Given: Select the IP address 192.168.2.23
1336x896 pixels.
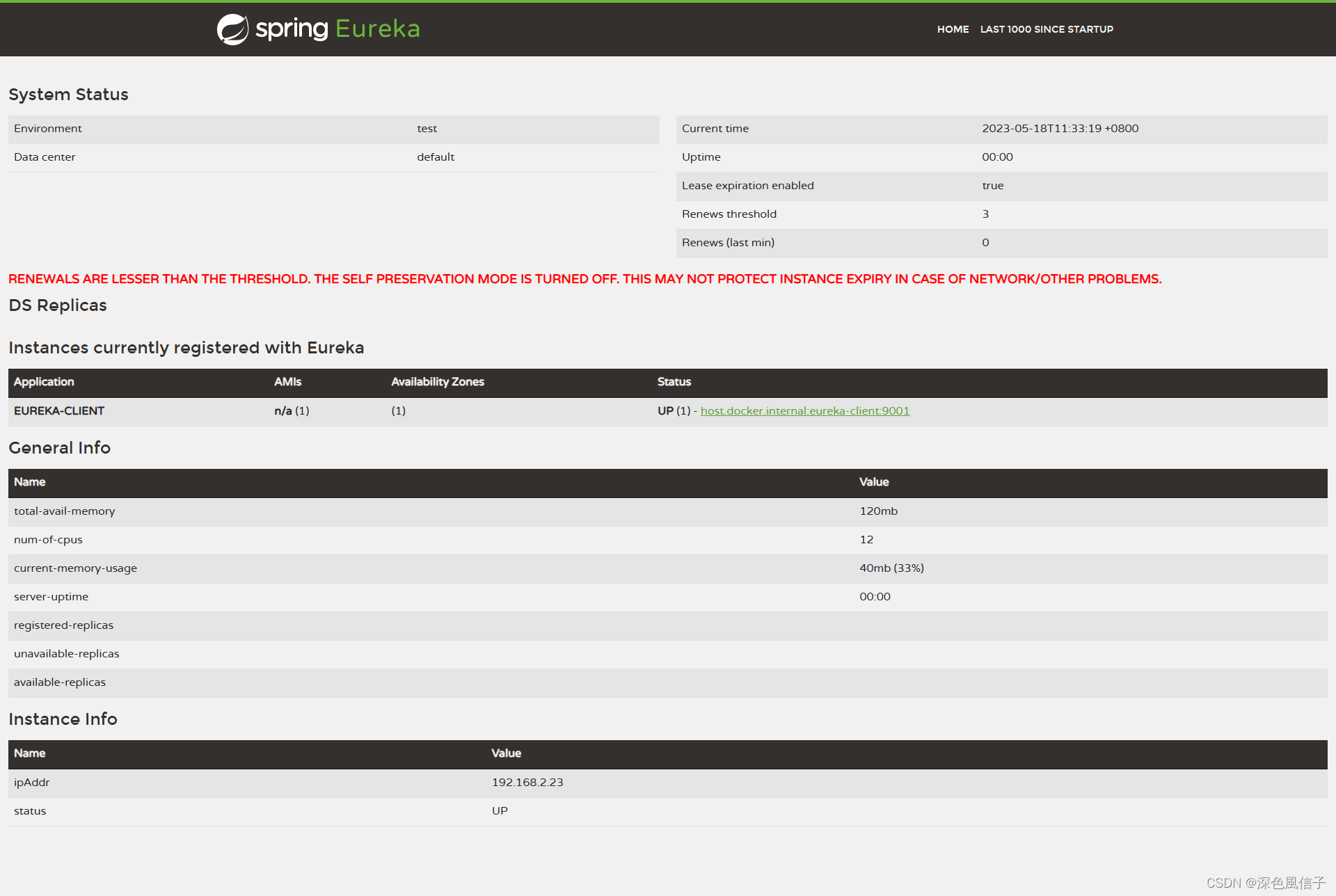Looking at the screenshot, I should [x=527, y=783].
